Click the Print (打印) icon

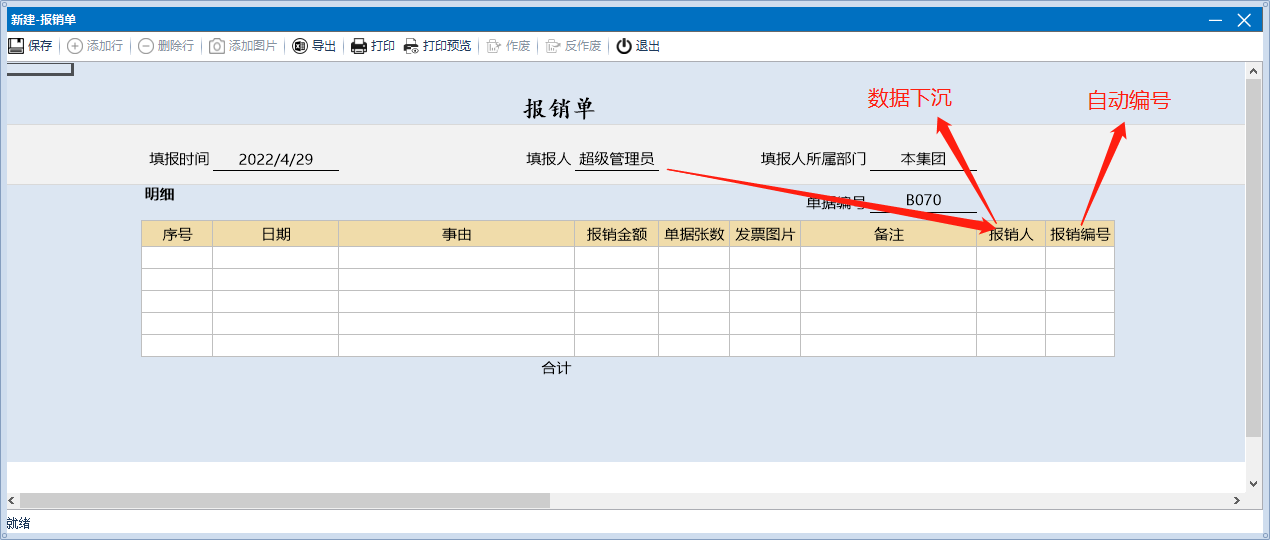tap(359, 46)
